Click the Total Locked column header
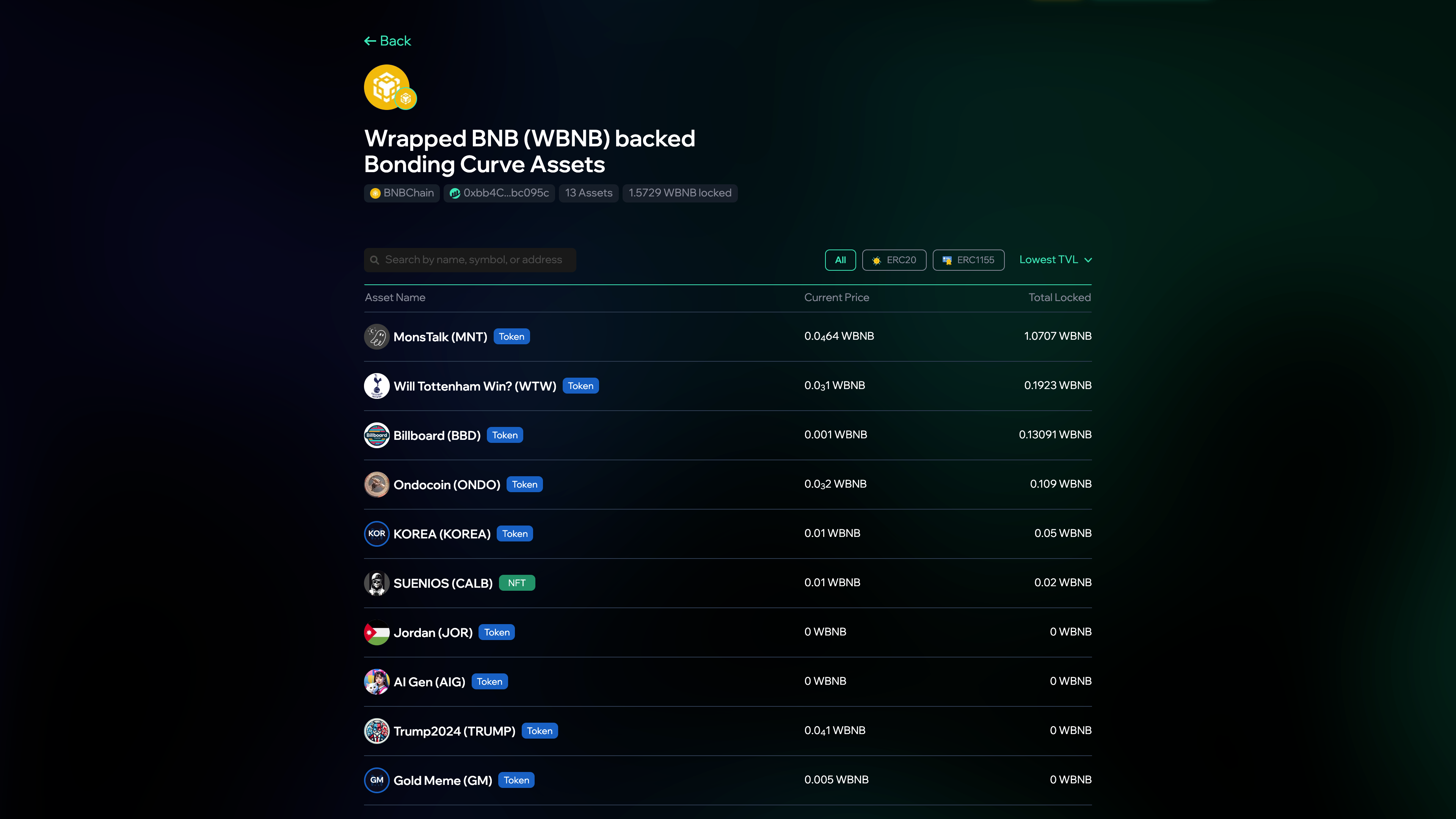 (x=1059, y=297)
